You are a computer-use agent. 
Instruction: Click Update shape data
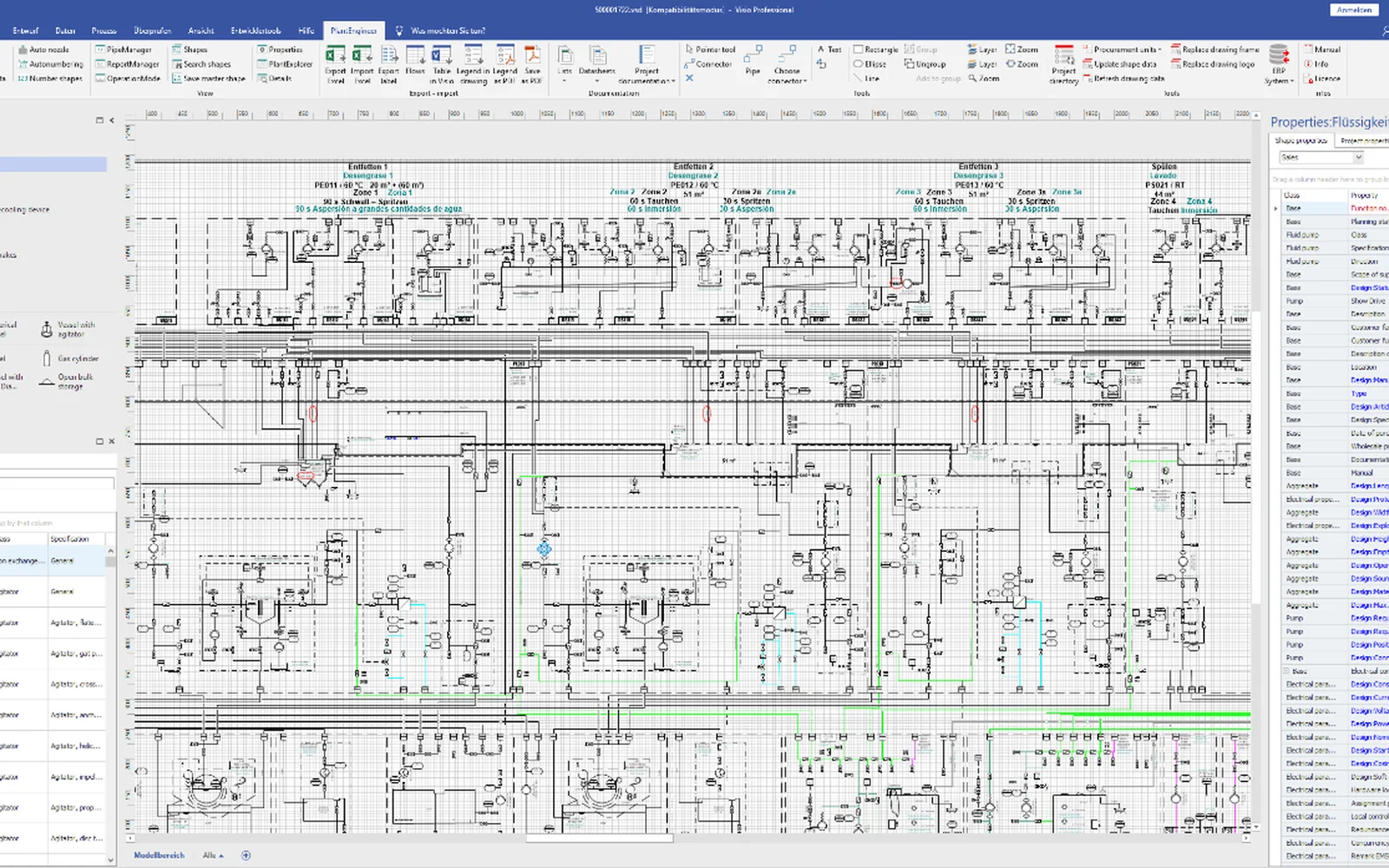(x=1120, y=64)
